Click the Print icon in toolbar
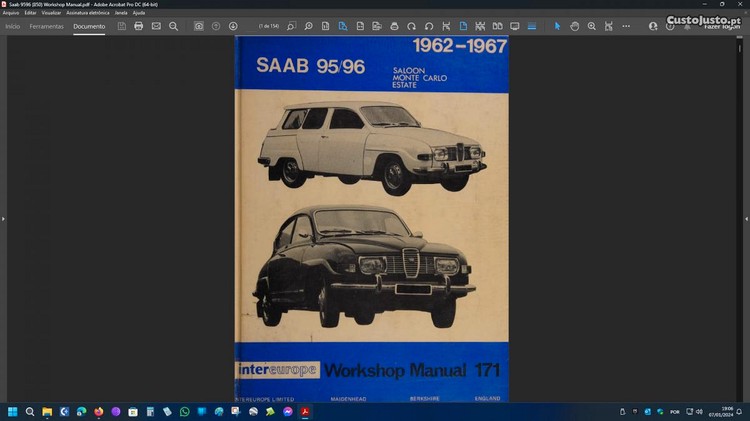 pos(138,26)
